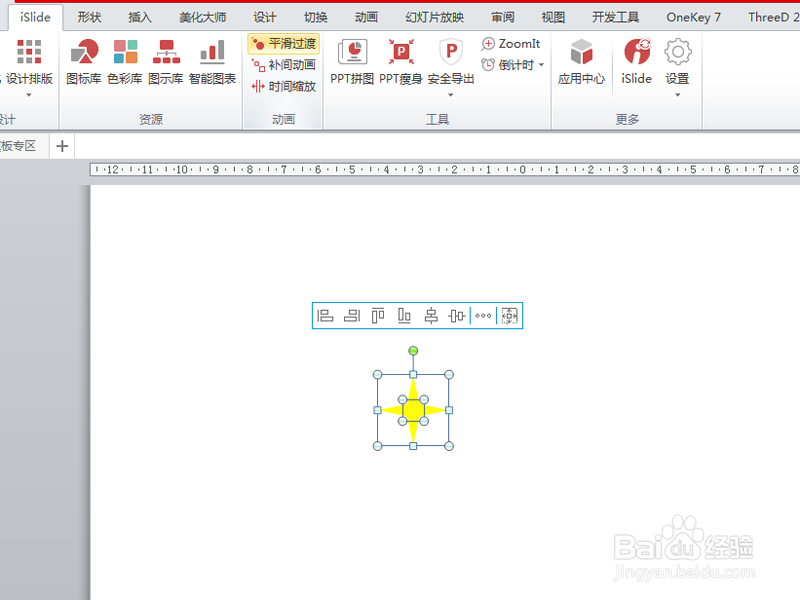Switch to the ThreeD ribbon tab
Image resolution: width=800 pixels, height=600 pixels.
[x=772, y=17]
